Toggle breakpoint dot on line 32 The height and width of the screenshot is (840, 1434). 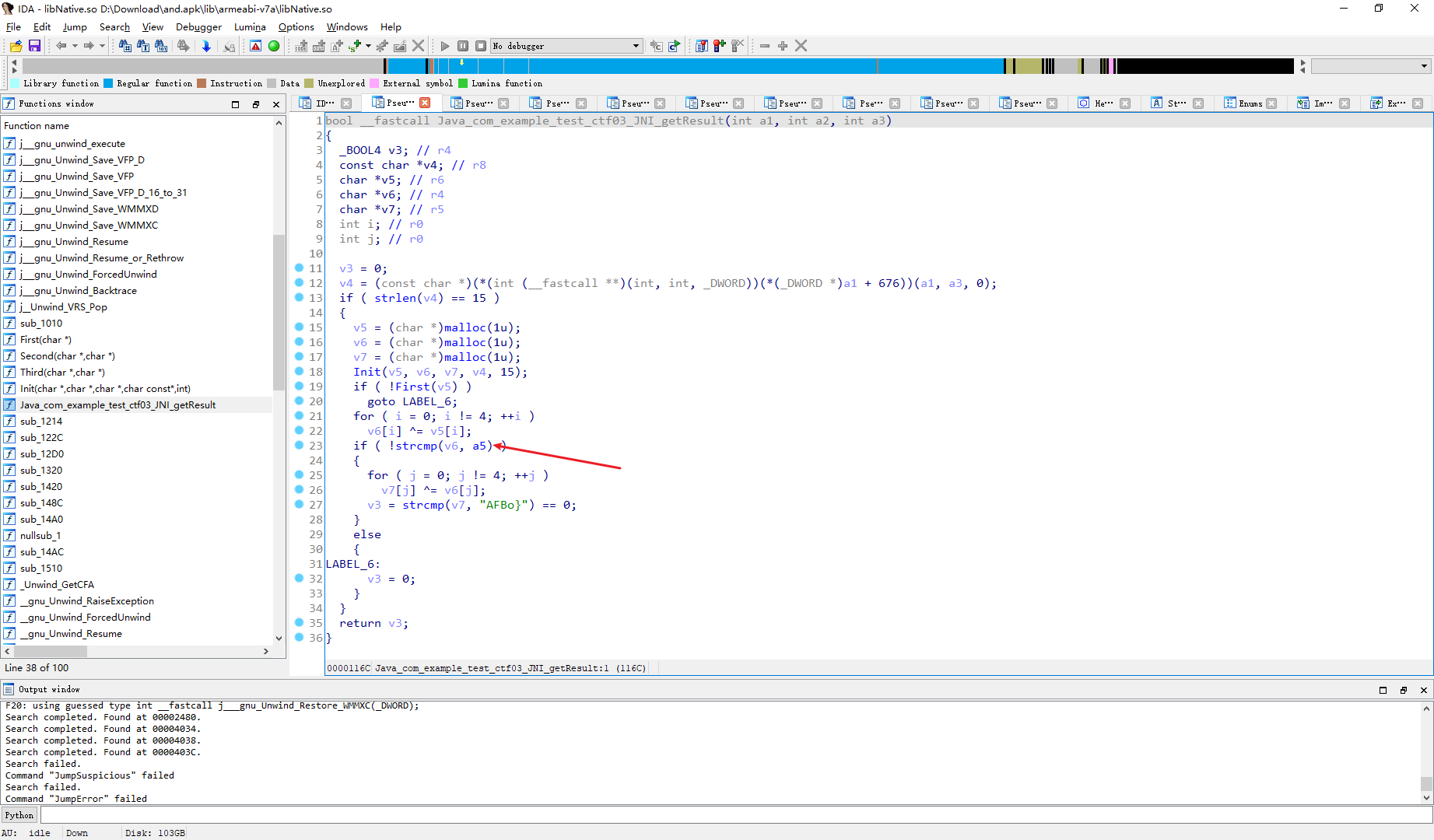[x=299, y=578]
